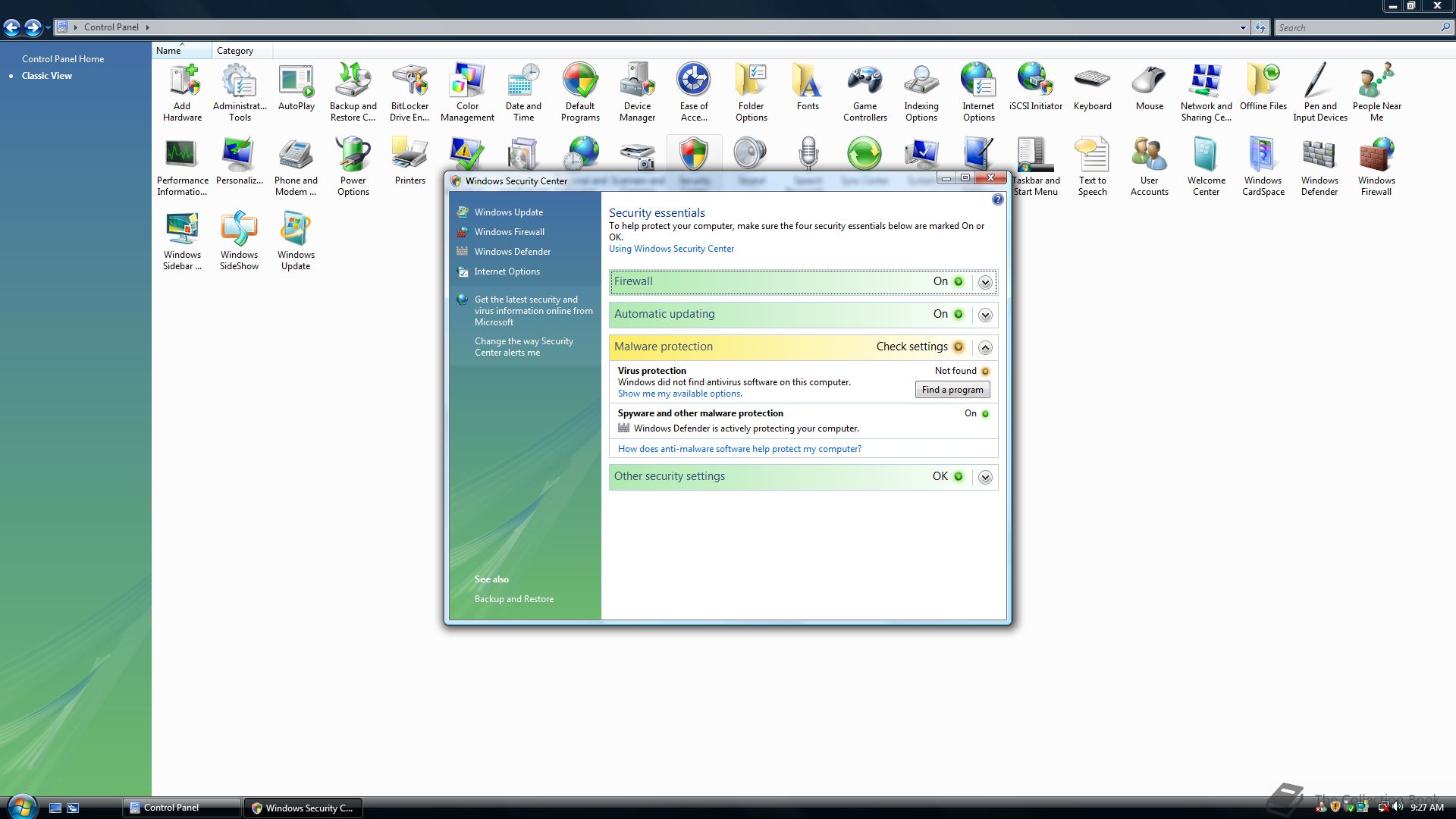Open Device Manager icon
1456x819 pixels.
pyautogui.click(x=637, y=92)
